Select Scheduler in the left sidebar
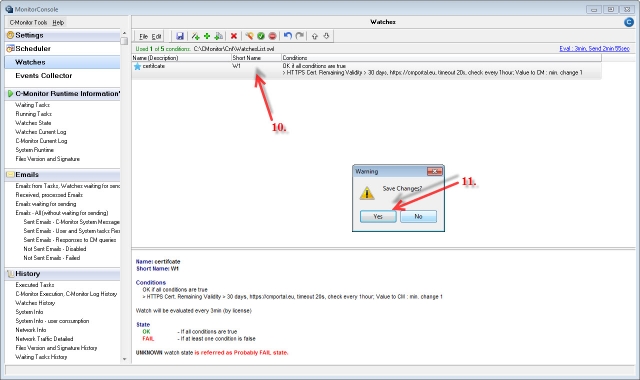 pyautogui.click(x=33, y=49)
